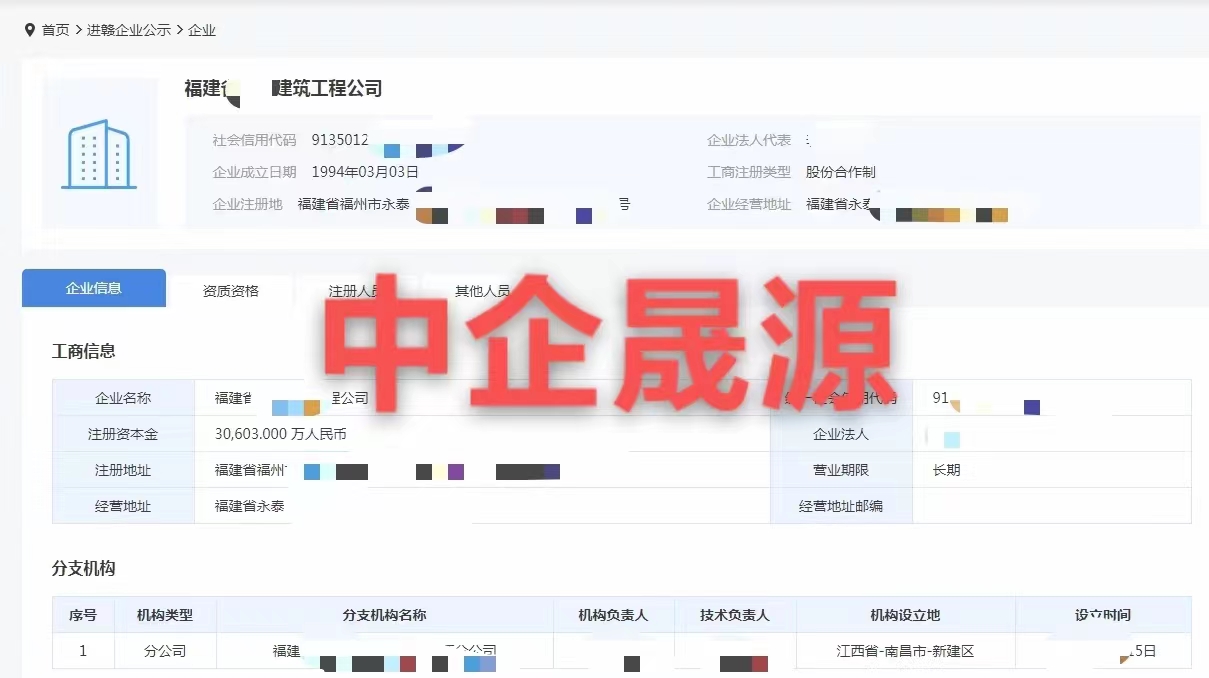Click the value 30,603.000 万人民币
The image size is (1209, 678).
pyautogui.click(x=281, y=434)
